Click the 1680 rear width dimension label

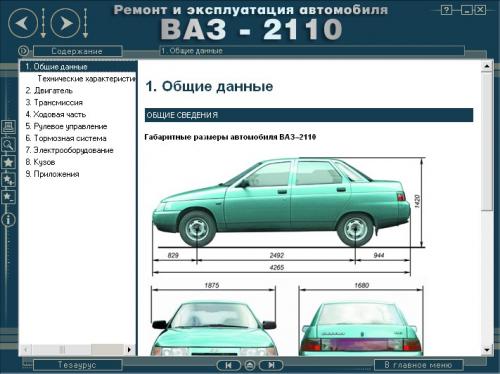(362, 285)
